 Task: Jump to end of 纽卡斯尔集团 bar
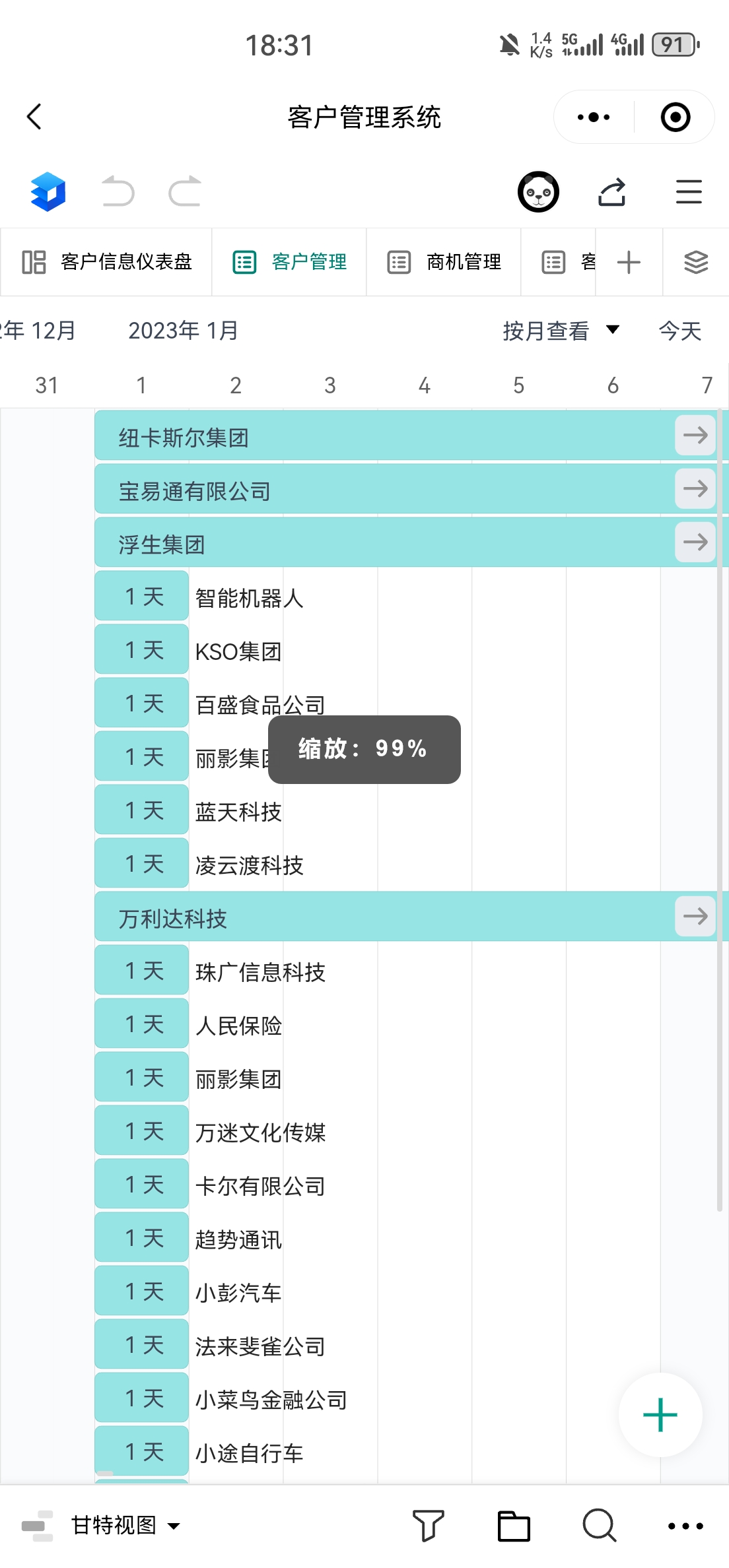click(695, 436)
